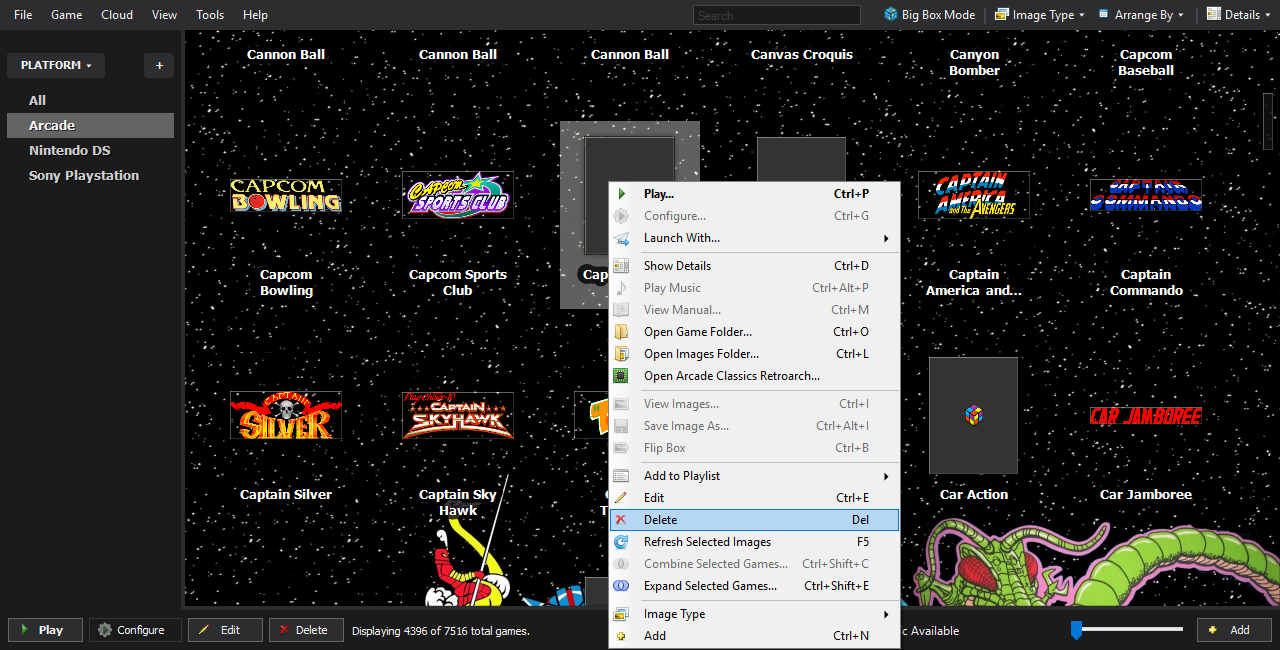Screen dimensions: 1280x650
Task: Select the Captain Commando game logo
Action: point(1146,195)
